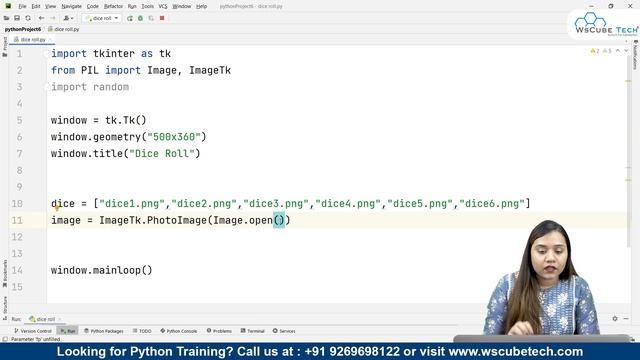Close the 'dice roll.py' editor tab
The image size is (640, 360).
50,40
